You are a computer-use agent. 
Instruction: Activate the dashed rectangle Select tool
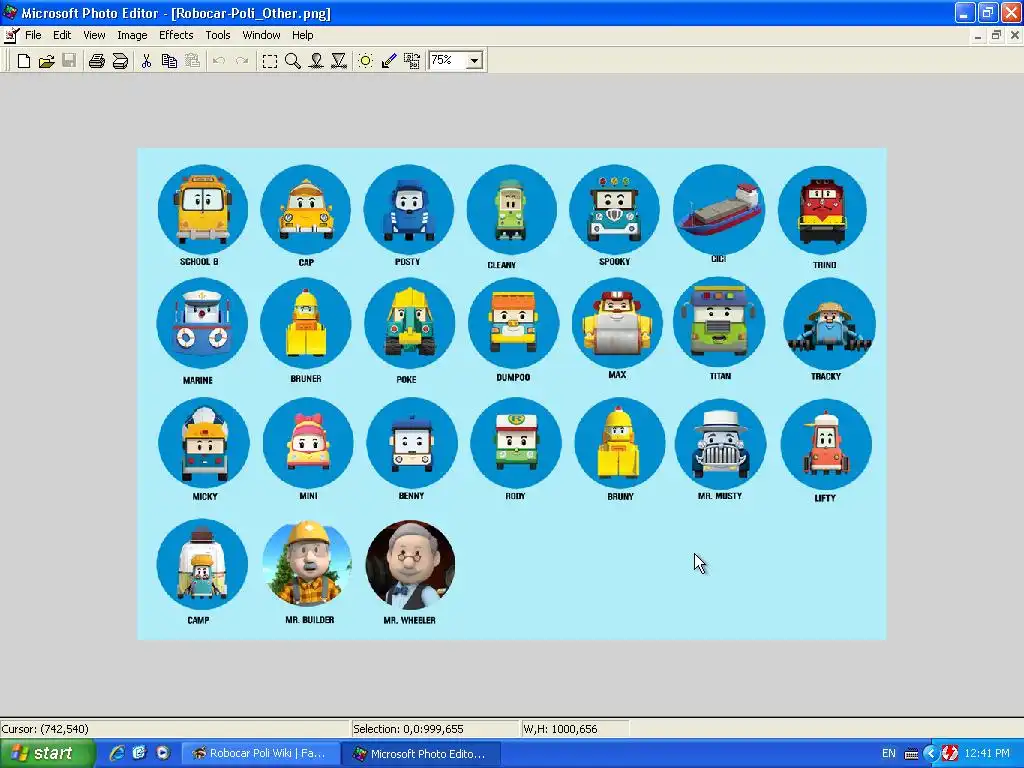[270, 61]
